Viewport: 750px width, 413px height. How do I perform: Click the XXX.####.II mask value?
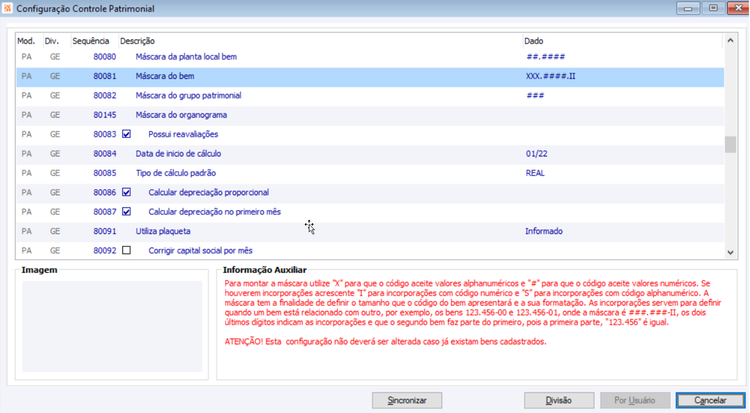(x=551, y=76)
